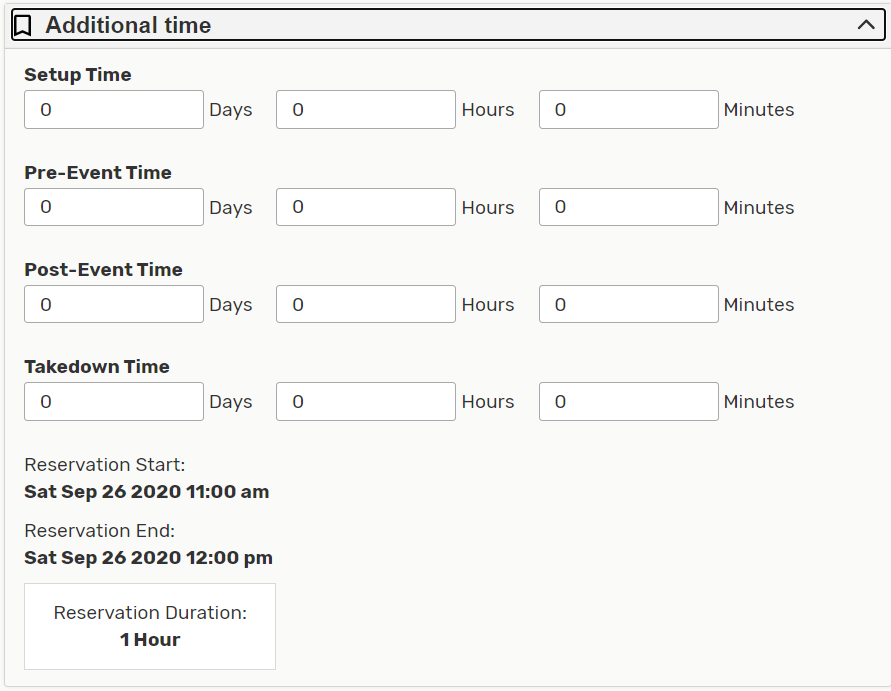Click the Setup Time label
Image resolution: width=891 pixels, height=691 pixels.
coord(78,75)
